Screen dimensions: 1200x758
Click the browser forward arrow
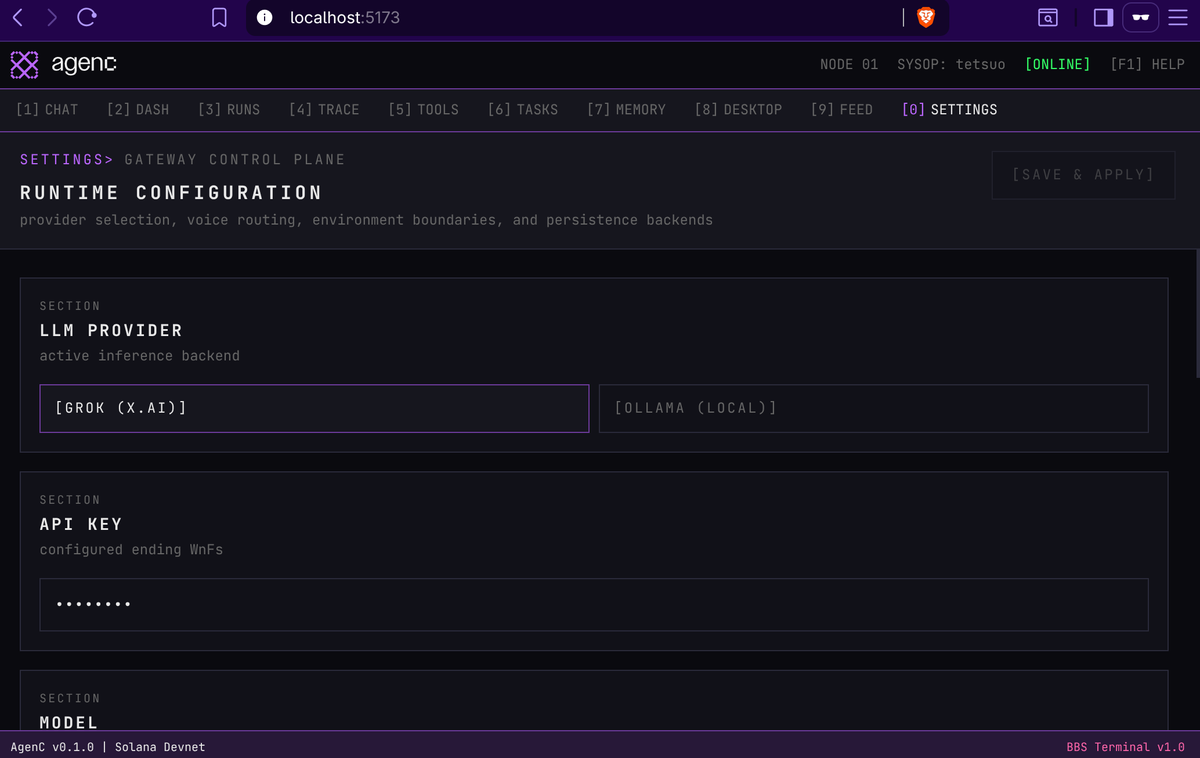(x=52, y=17)
